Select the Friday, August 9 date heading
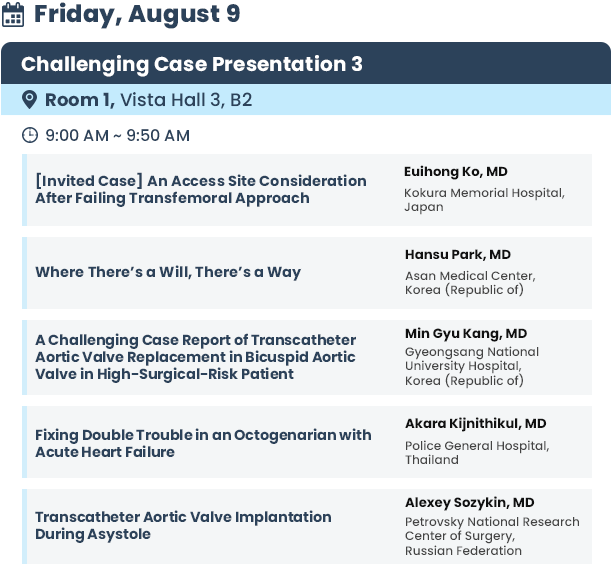 click(137, 14)
